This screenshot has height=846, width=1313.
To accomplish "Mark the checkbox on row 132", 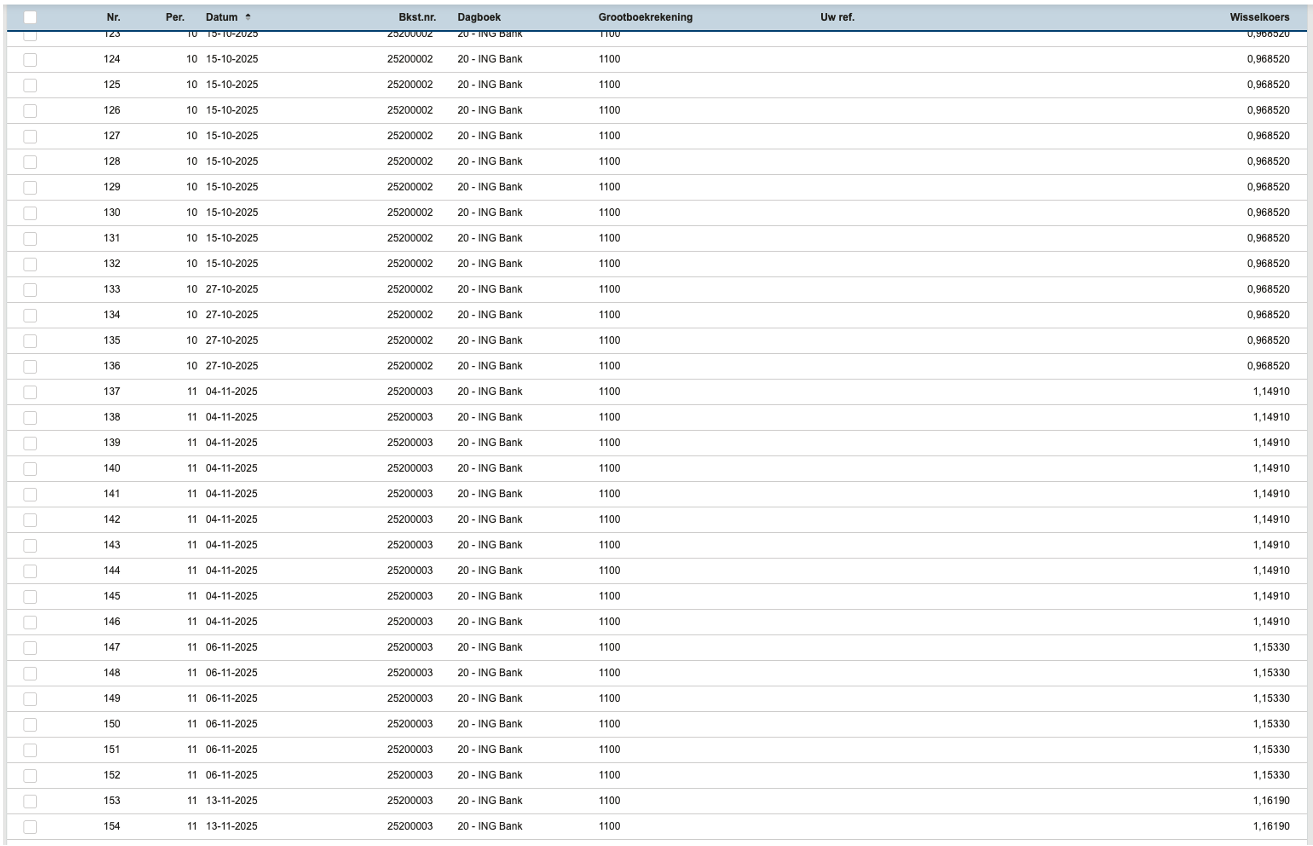I will pos(30,263).
